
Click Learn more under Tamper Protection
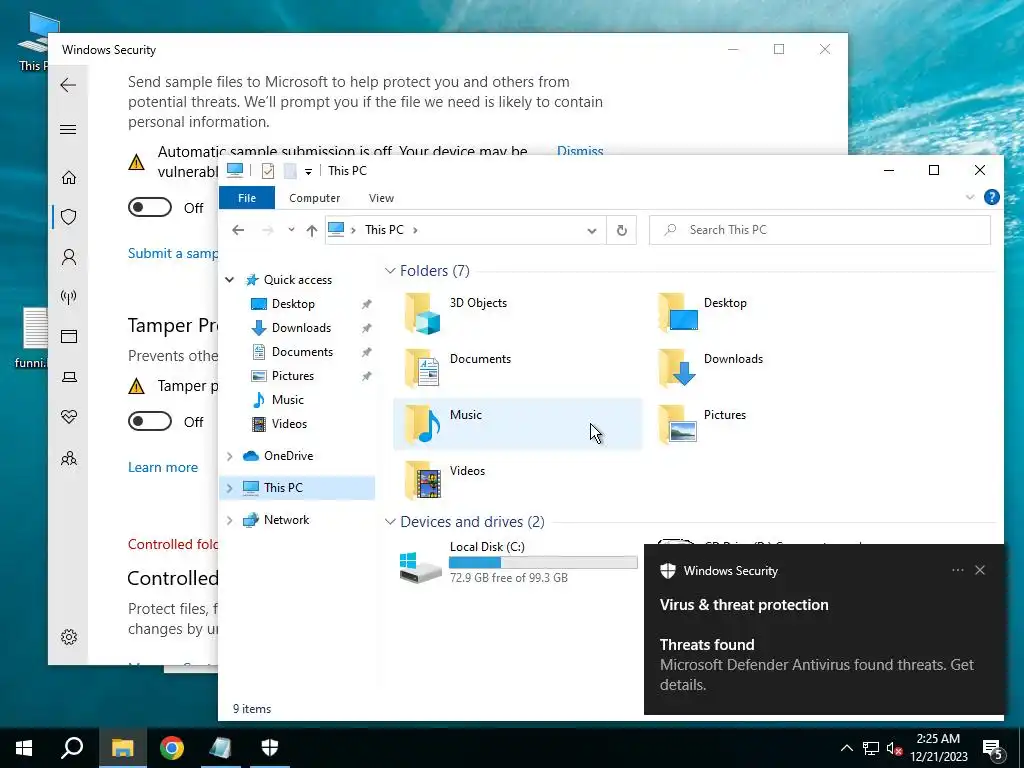(x=163, y=468)
